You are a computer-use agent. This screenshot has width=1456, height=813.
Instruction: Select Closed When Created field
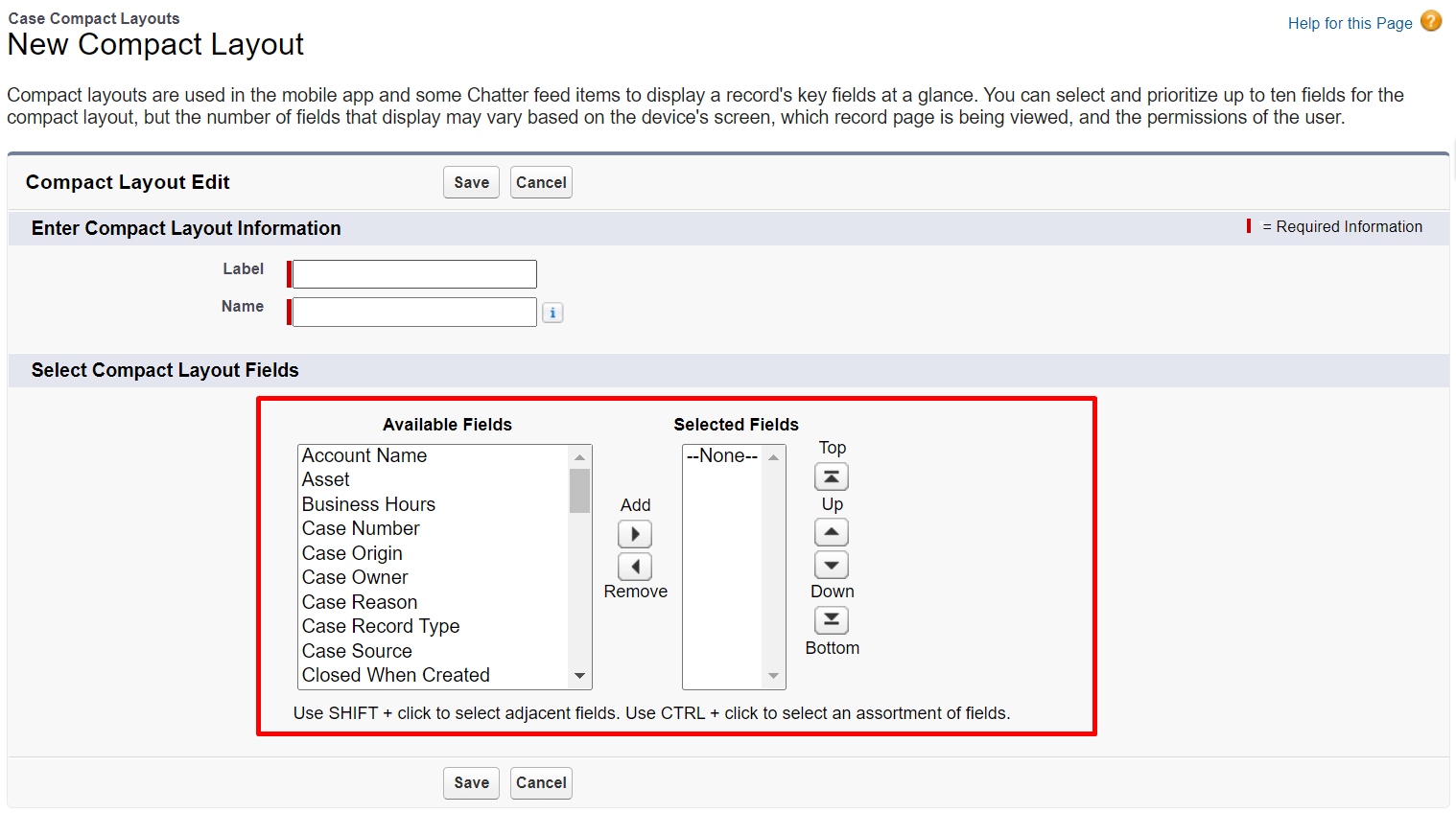click(396, 675)
